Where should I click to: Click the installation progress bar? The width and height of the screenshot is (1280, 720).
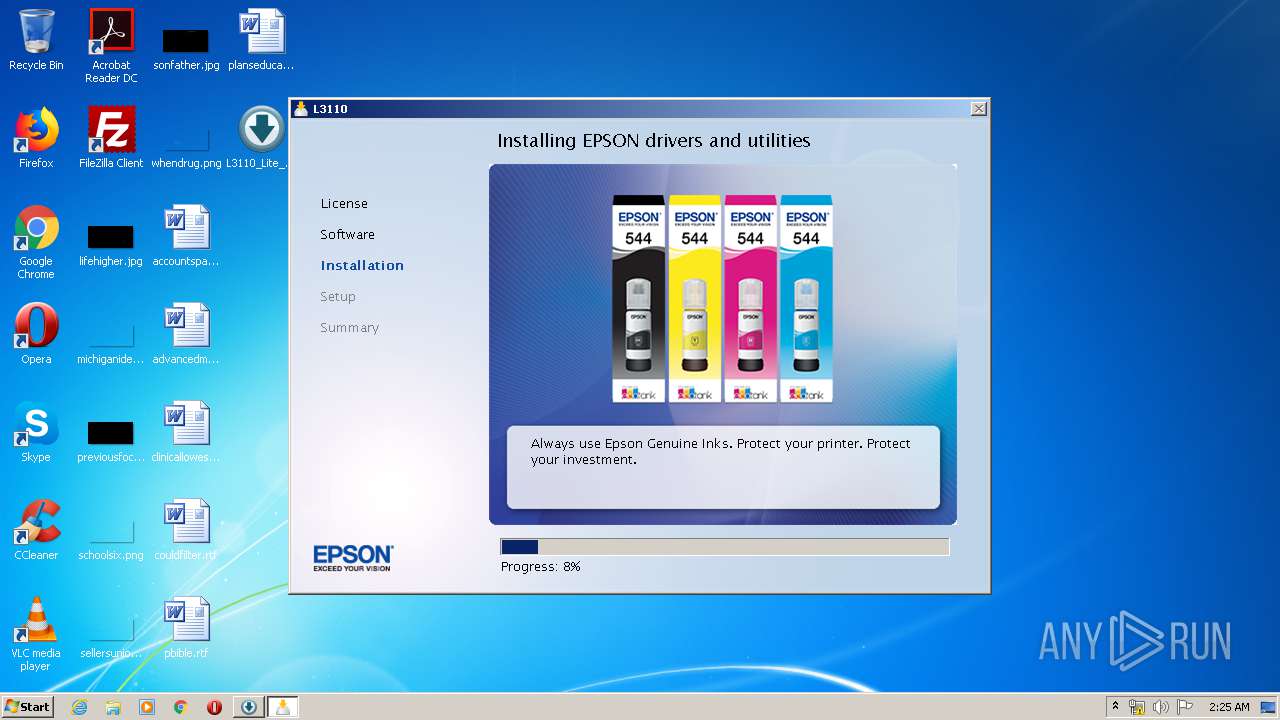[x=725, y=547]
